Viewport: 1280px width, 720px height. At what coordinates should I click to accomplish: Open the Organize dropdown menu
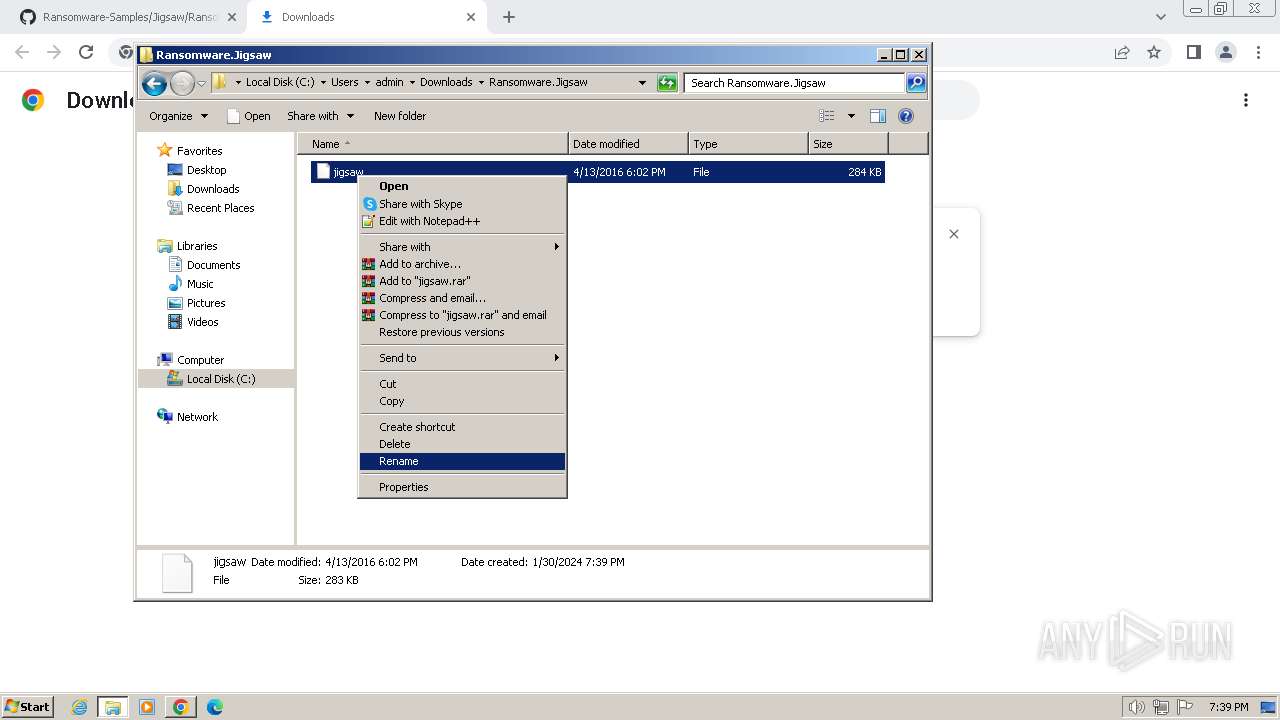178,116
